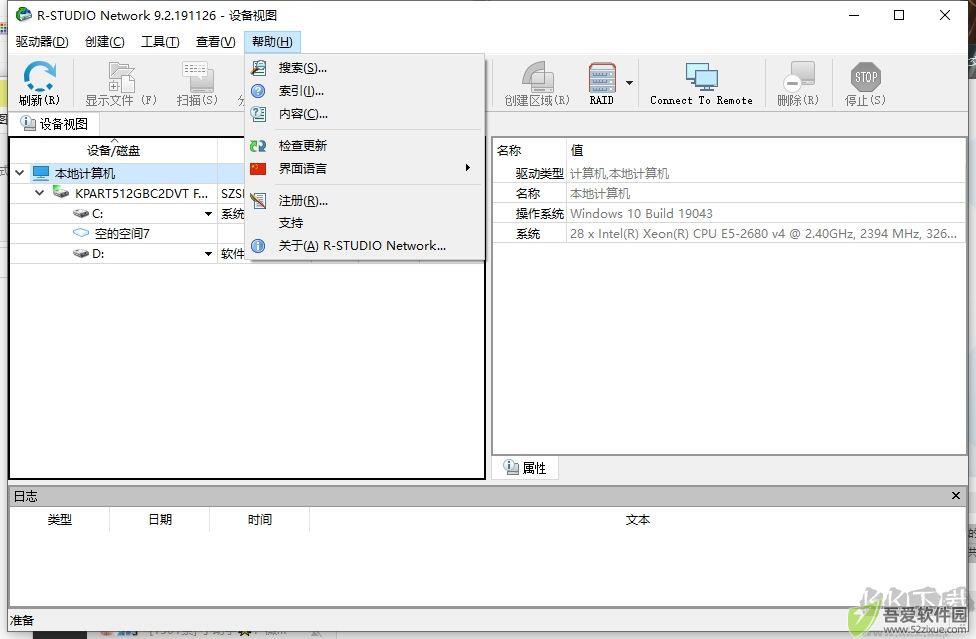The height and width of the screenshot is (639, 976).
Task: Open the dropdown arrow beside C:
Action: point(209,214)
